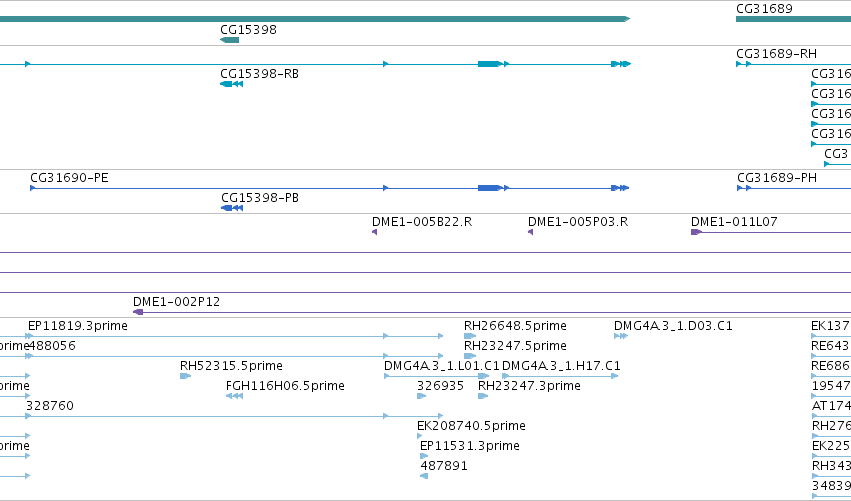This screenshot has width=851, height=501.
Task: Click the FGH116H06.5prime EST arrows glyph
Action: [x=234, y=396]
